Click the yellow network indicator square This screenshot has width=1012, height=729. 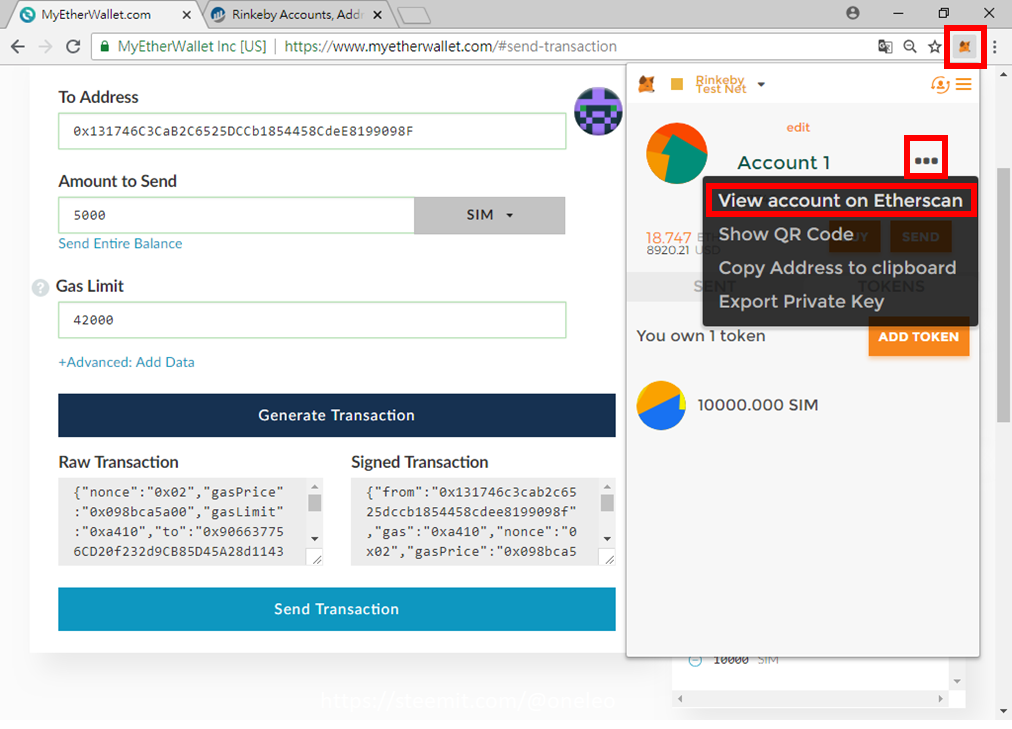click(x=677, y=84)
